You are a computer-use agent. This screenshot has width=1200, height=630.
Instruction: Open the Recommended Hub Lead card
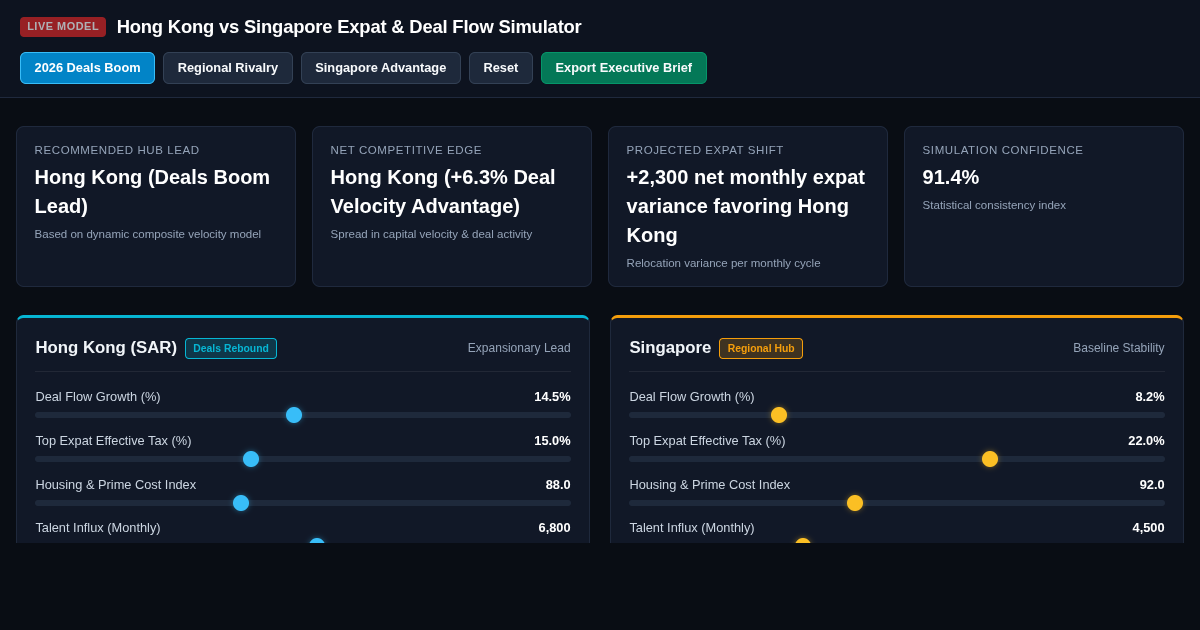click(x=156, y=207)
